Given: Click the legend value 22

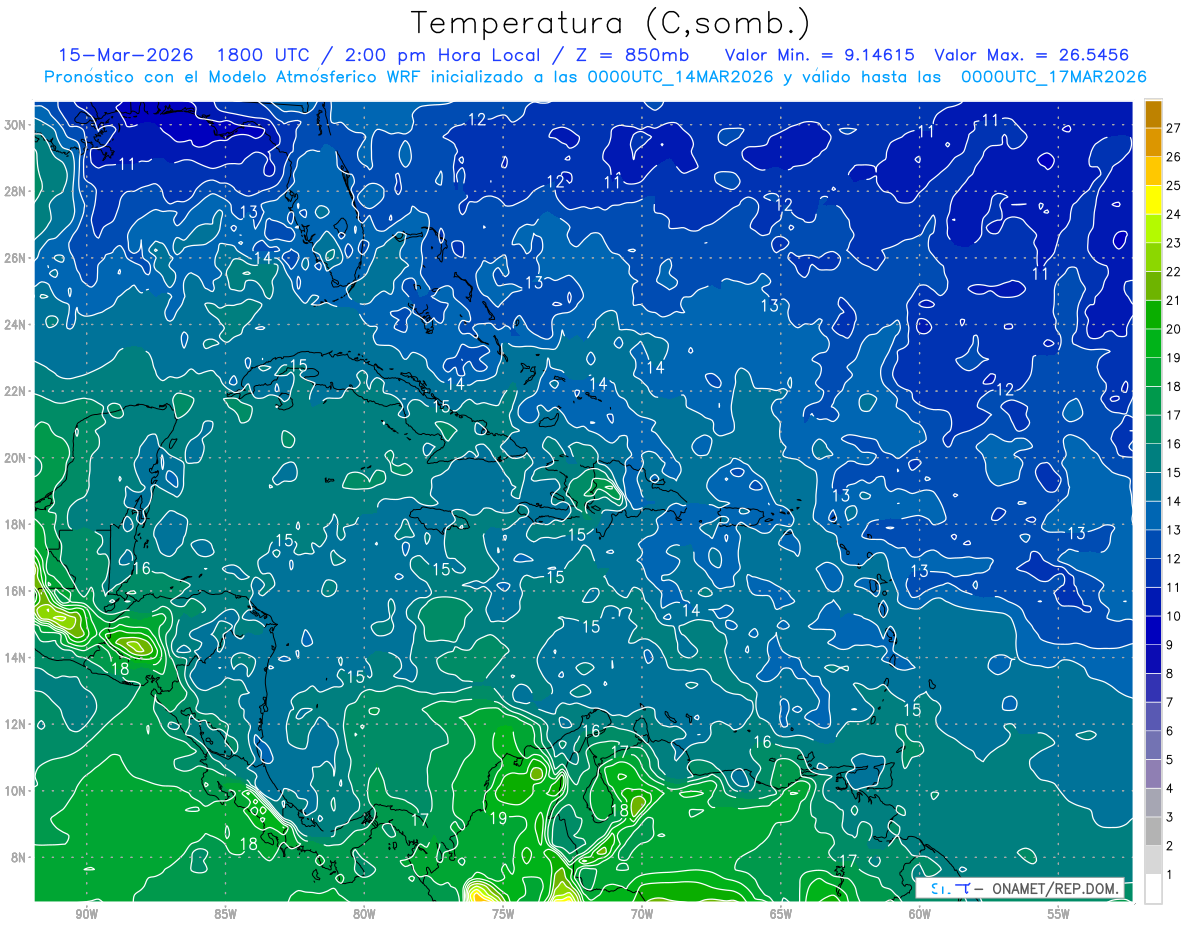Looking at the screenshot, I should [x=1174, y=271].
